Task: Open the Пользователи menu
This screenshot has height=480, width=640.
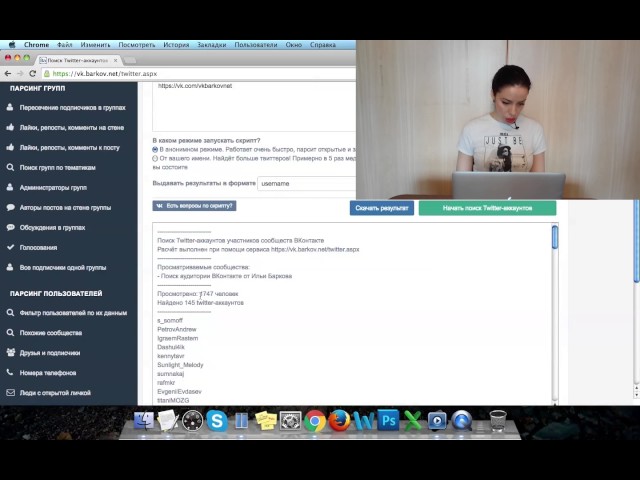Action: pos(256,45)
